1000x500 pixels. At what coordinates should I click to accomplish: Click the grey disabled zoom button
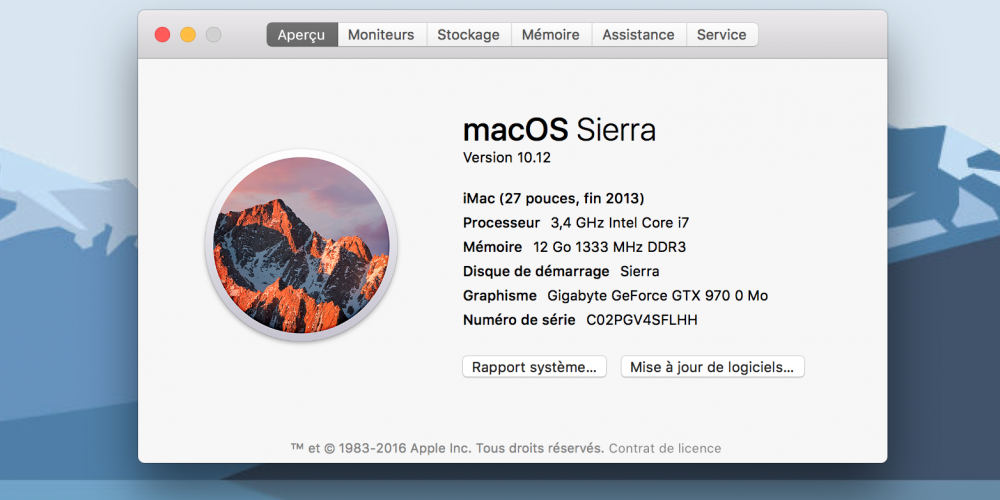coord(214,34)
